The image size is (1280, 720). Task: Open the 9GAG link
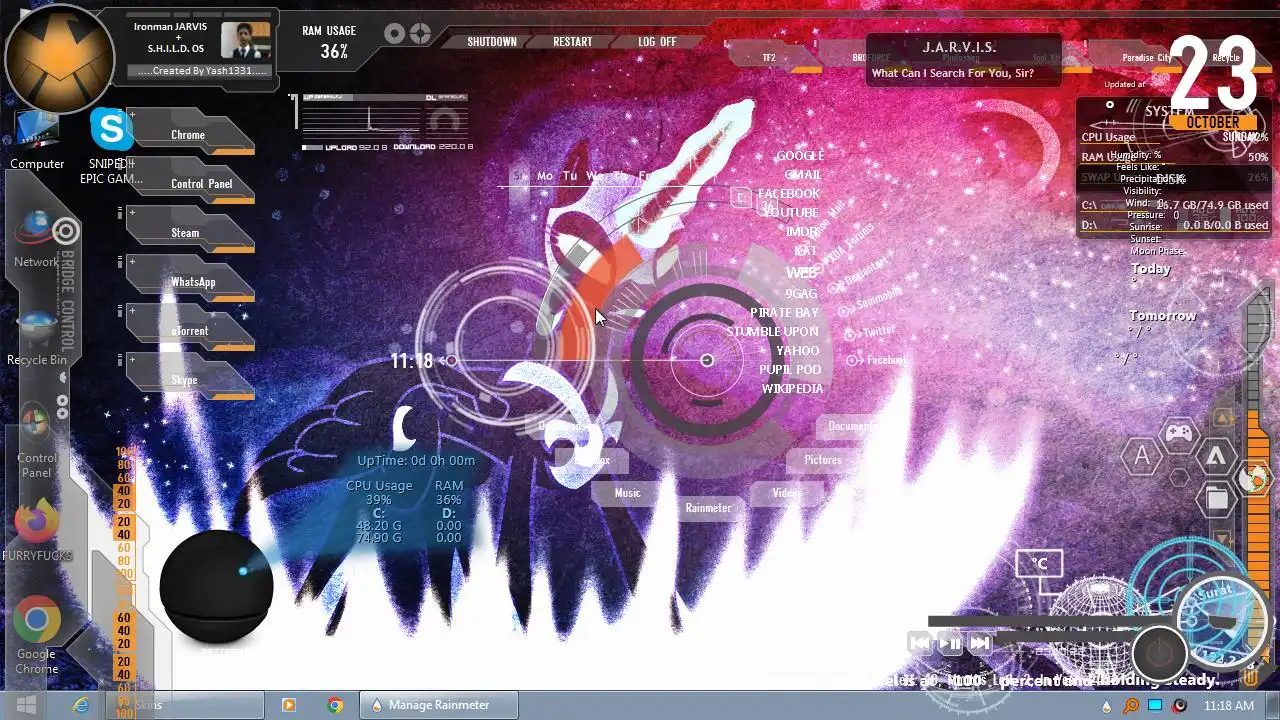tap(801, 294)
